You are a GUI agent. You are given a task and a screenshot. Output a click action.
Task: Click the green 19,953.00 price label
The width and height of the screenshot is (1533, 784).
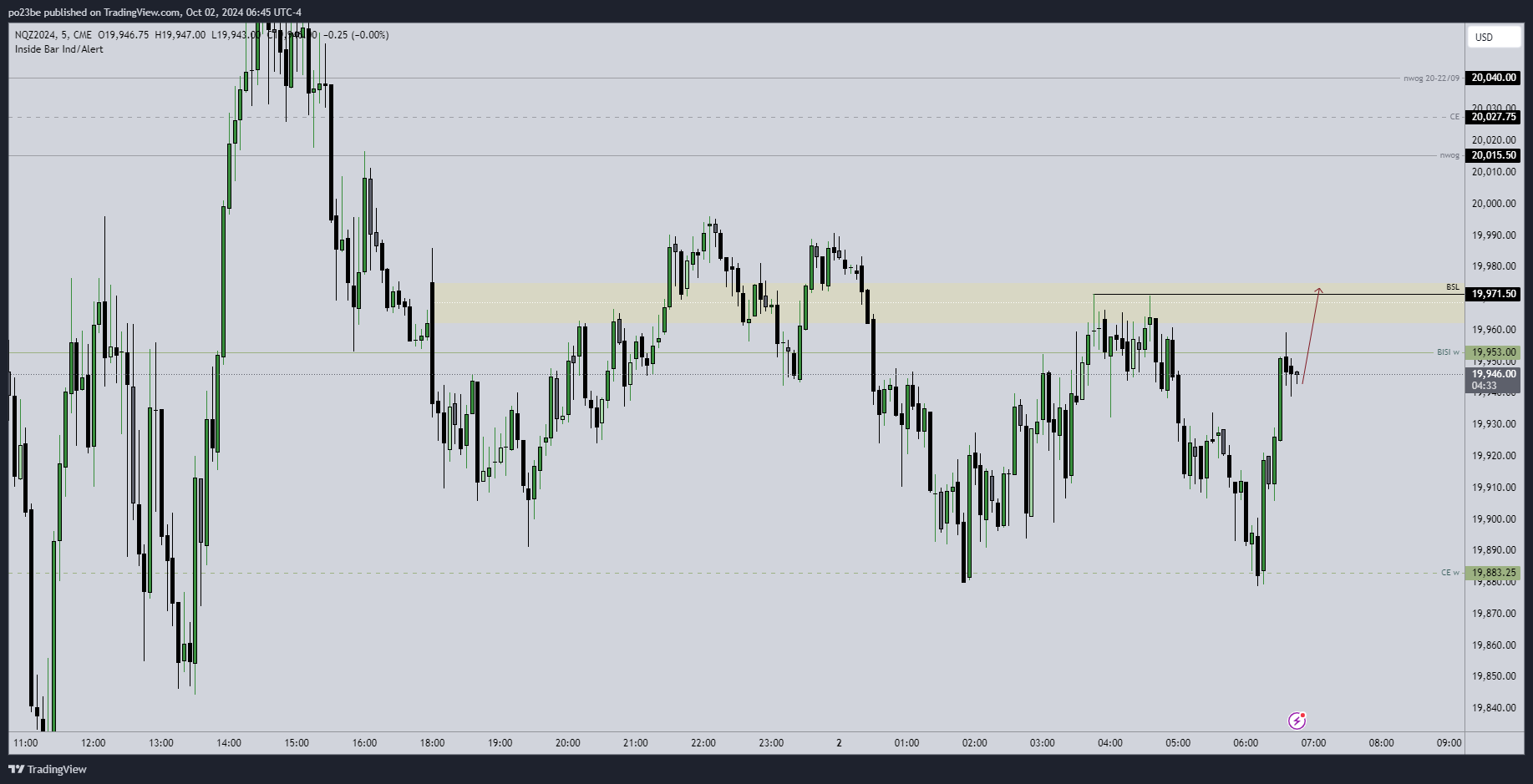click(x=1494, y=352)
